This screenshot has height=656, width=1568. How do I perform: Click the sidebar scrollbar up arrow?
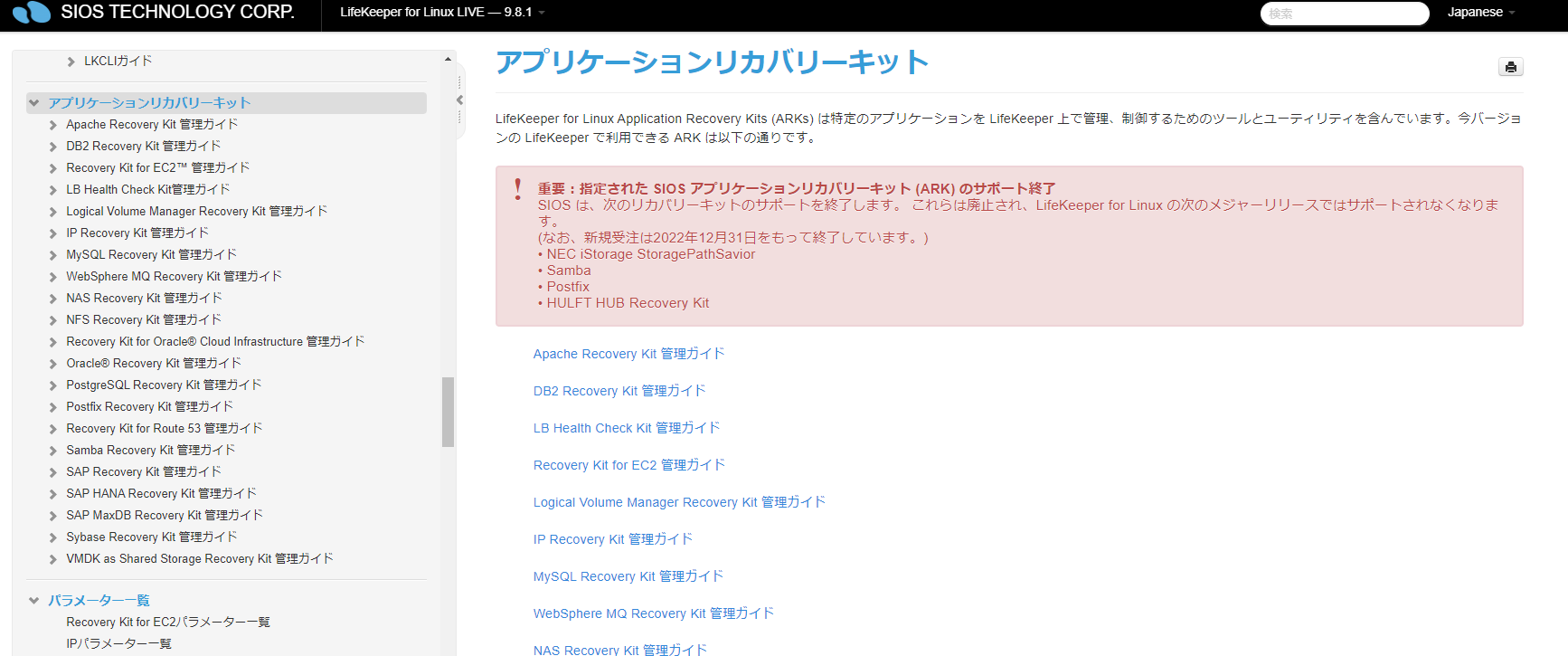(448, 59)
